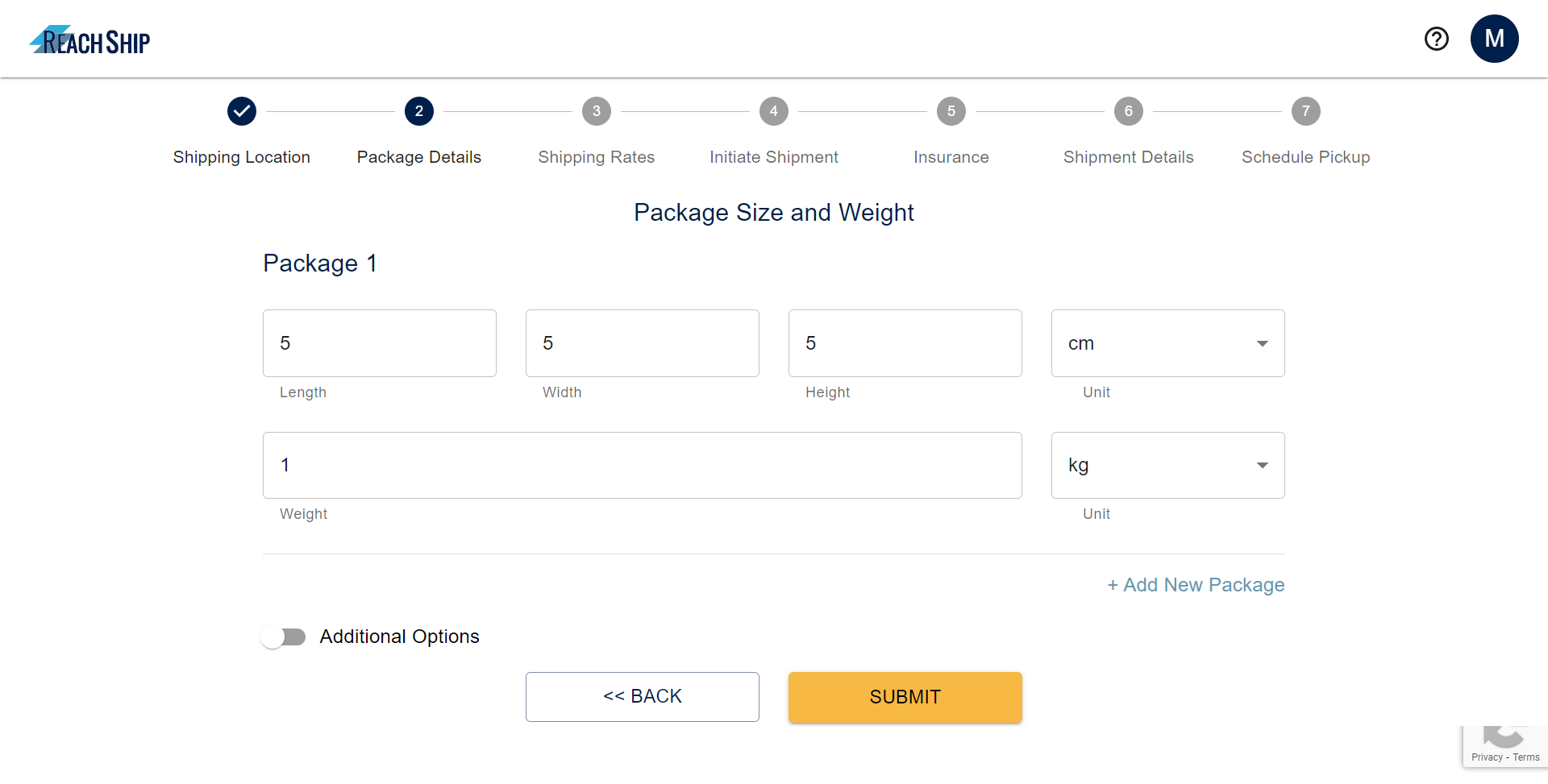Switch to the Shipping Location tab
Viewport: 1548px width, 784px height.
pyautogui.click(x=241, y=156)
